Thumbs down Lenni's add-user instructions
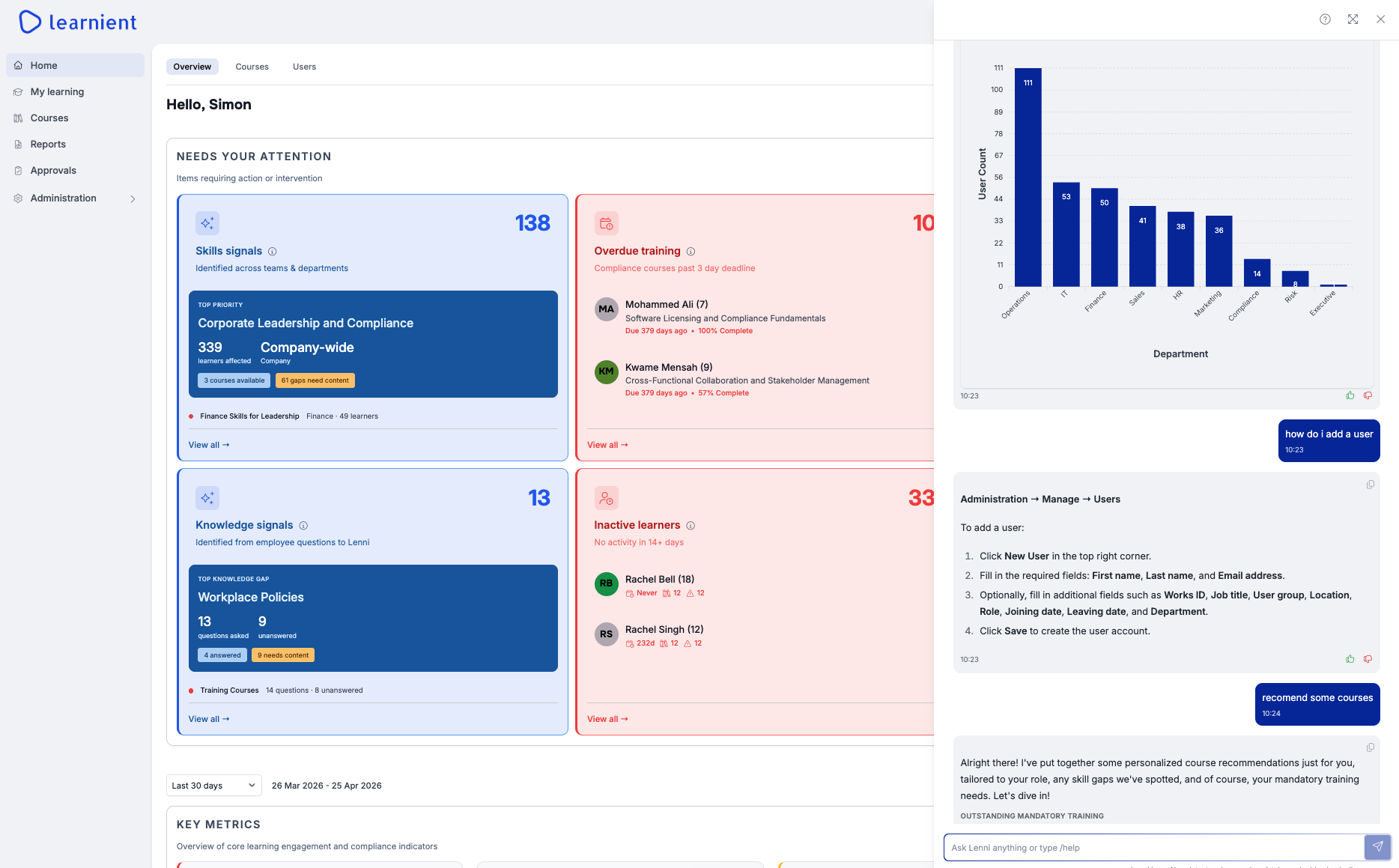 pos(1368,659)
